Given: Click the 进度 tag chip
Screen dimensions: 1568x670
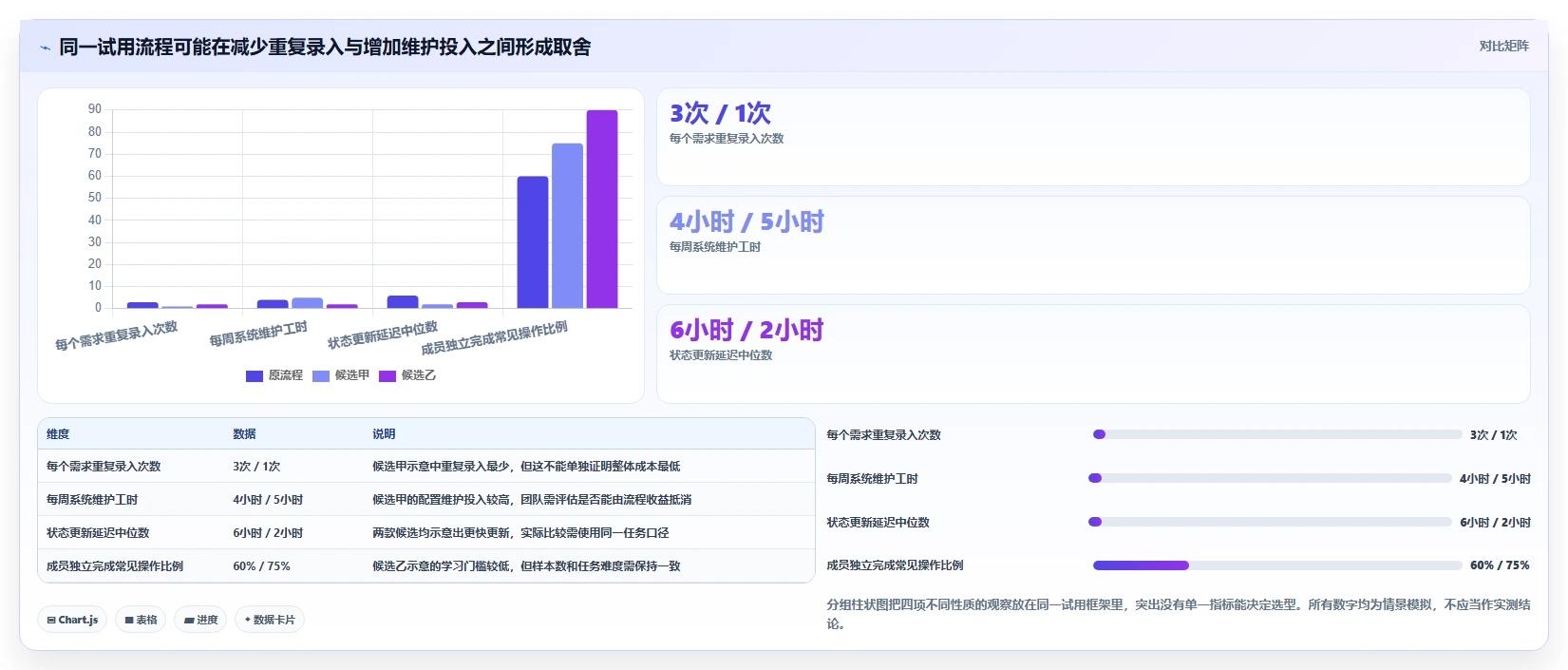Looking at the screenshot, I should click(x=200, y=620).
